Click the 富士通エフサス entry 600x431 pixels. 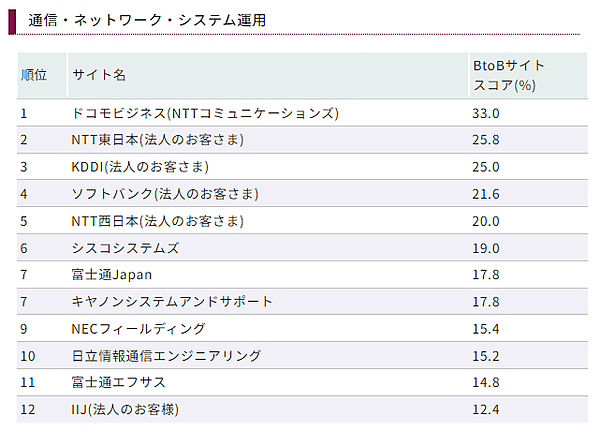tap(118, 382)
